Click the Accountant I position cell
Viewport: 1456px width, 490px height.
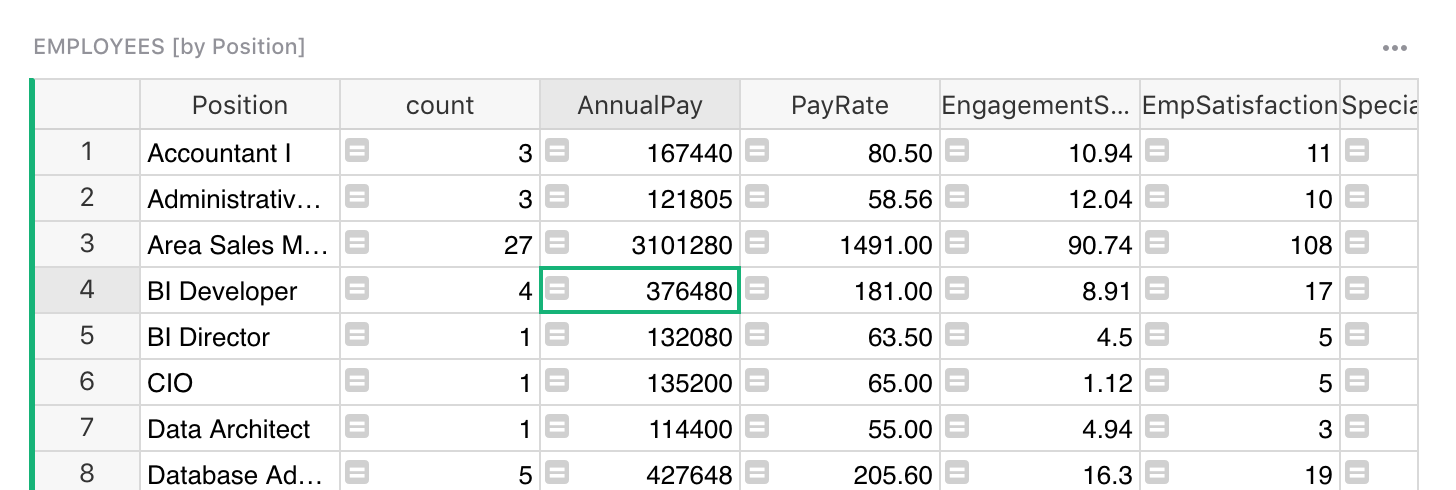pyautogui.click(x=220, y=154)
